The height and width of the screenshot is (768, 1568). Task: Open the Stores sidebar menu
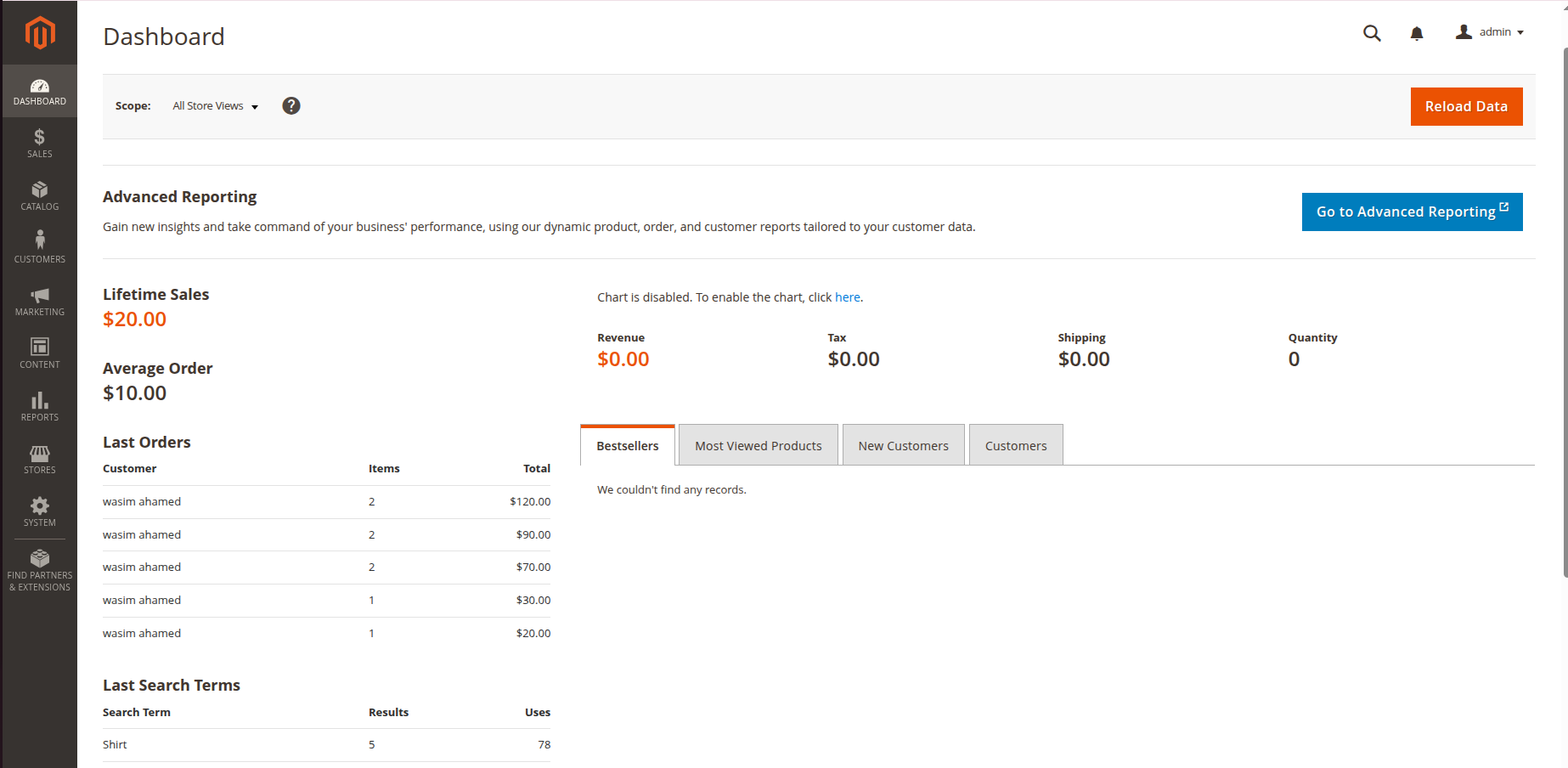(40, 459)
